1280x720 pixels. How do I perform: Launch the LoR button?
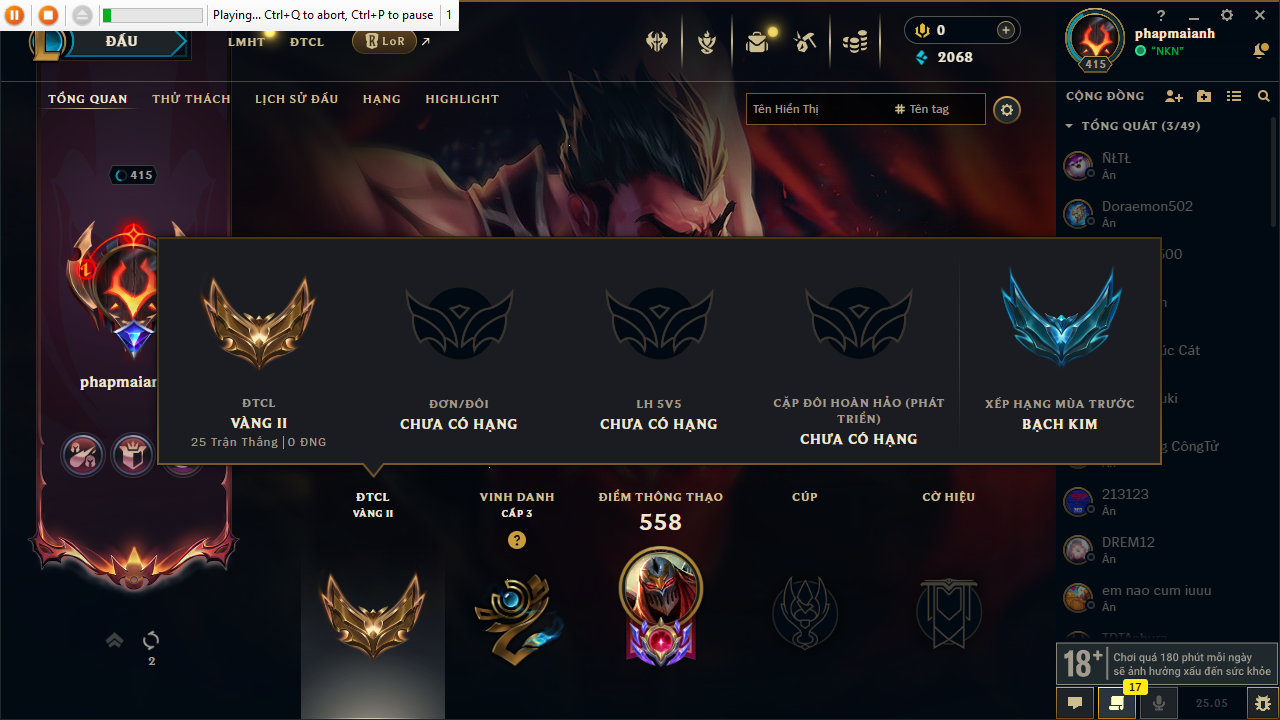coord(384,42)
